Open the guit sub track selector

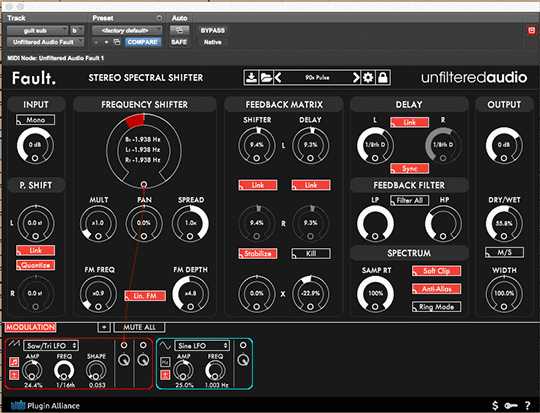(x=37, y=31)
